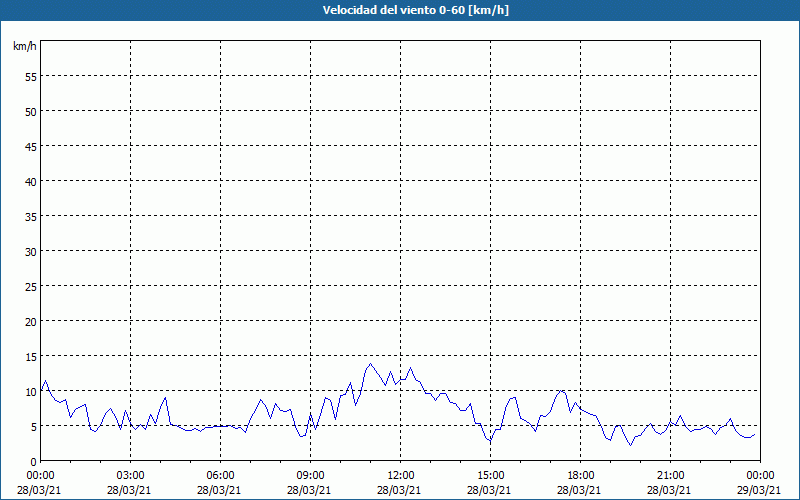Click the 18:00 time label on the x-axis

click(581, 476)
